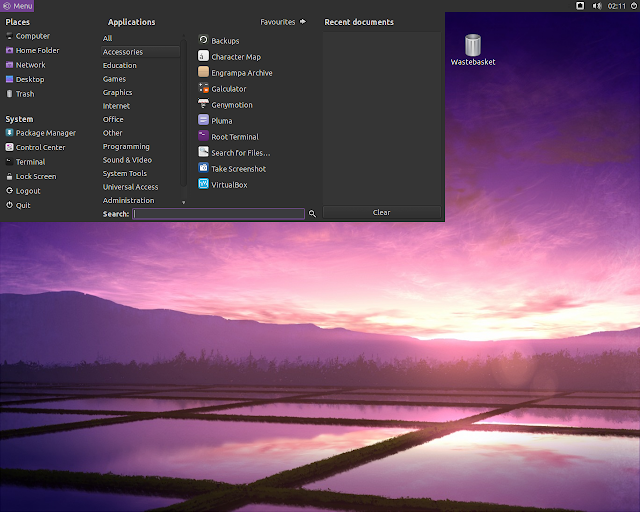Open the Menu button in panel
640x512 pixels.
coord(17,6)
